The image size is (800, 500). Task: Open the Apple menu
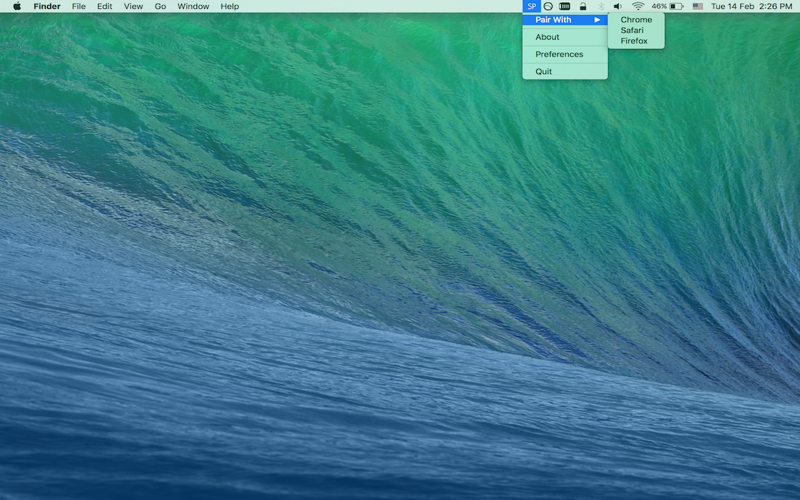tap(17, 6)
